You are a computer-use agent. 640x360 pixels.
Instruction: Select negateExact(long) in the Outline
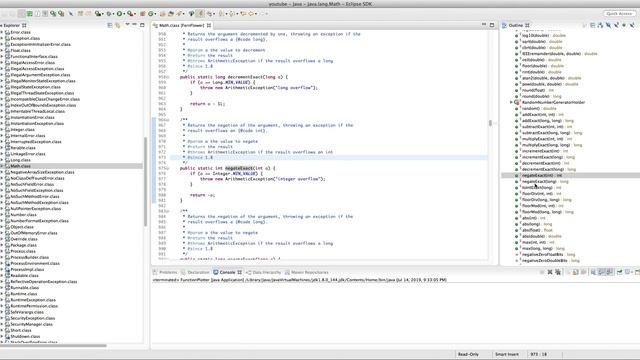[545, 181]
